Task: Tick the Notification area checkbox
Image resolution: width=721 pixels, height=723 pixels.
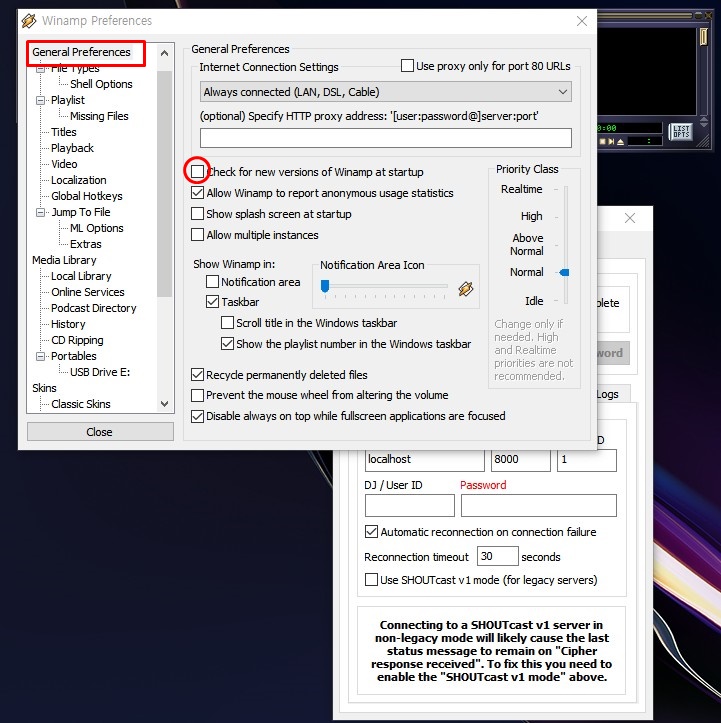Action: [x=212, y=281]
